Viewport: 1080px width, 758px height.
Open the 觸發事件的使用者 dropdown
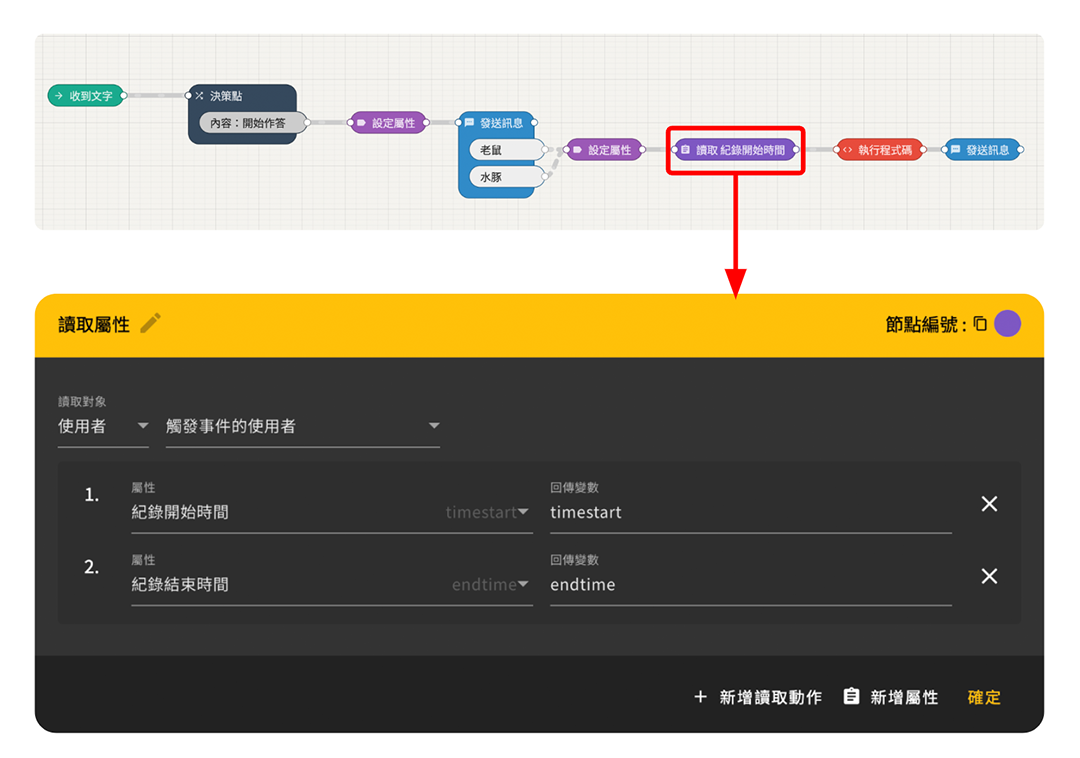(x=302, y=427)
